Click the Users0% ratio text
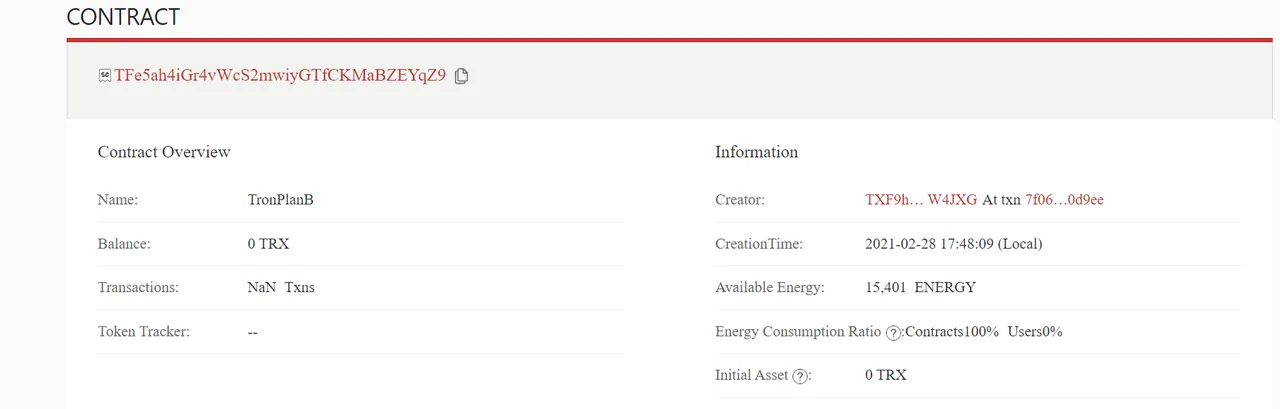The width and height of the screenshot is (1280, 409). (1035, 332)
